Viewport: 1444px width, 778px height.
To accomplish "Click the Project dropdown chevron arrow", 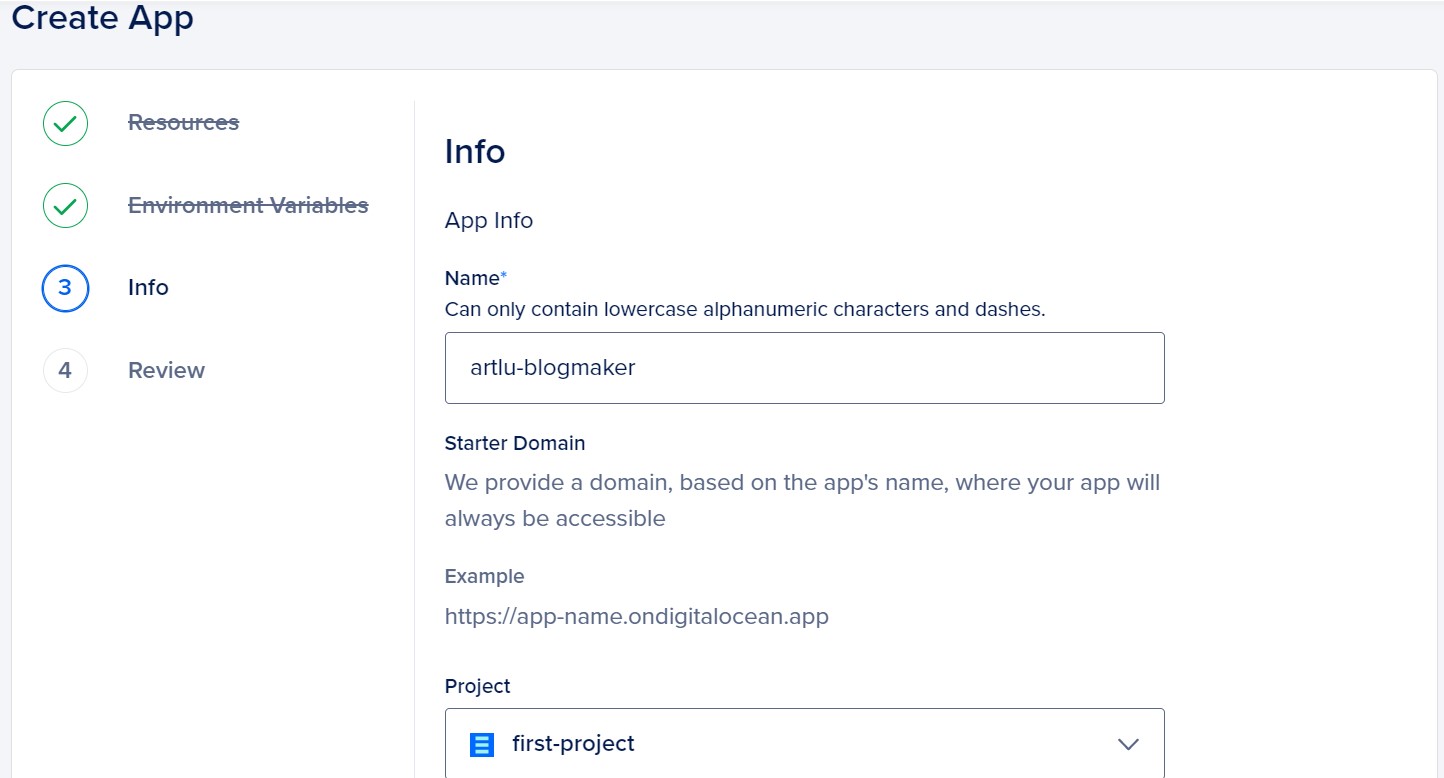I will click(1128, 744).
